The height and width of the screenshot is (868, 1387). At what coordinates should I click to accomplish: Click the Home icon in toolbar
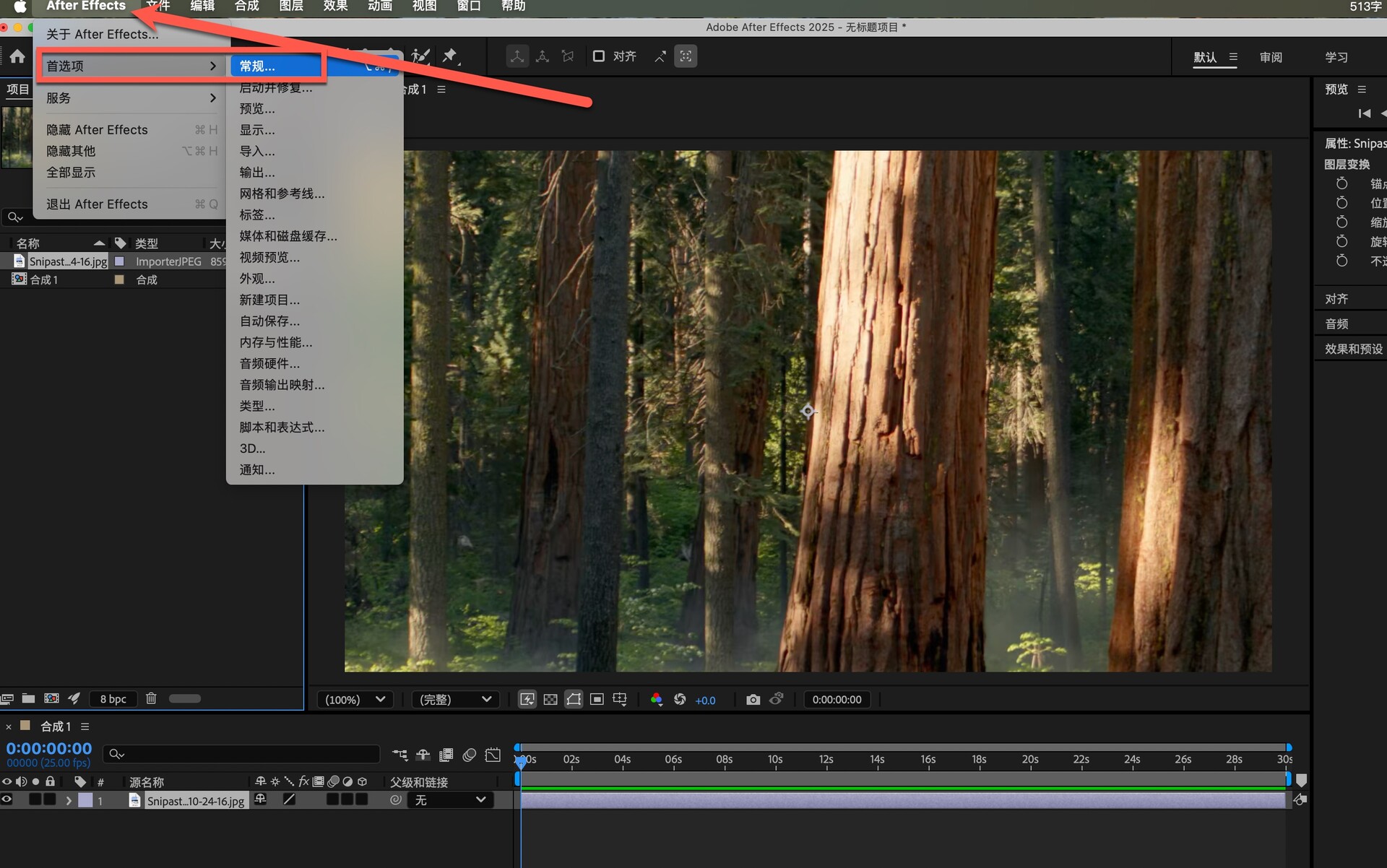(x=17, y=56)
